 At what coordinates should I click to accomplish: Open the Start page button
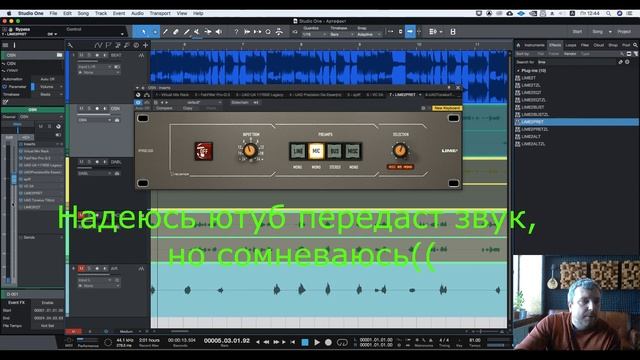(578, 31)
